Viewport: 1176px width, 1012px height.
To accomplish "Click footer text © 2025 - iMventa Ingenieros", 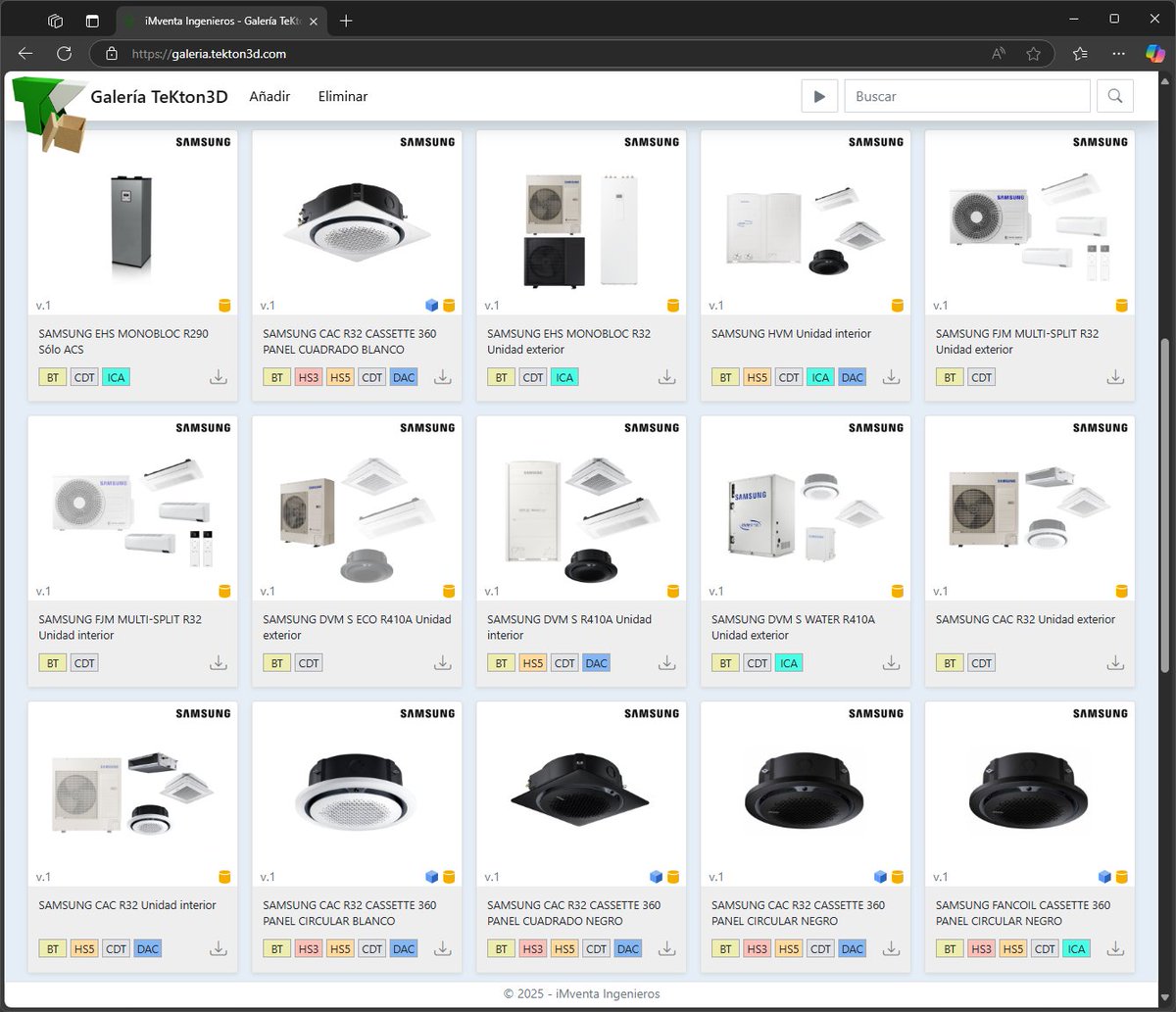I will [x=581, y=993].
